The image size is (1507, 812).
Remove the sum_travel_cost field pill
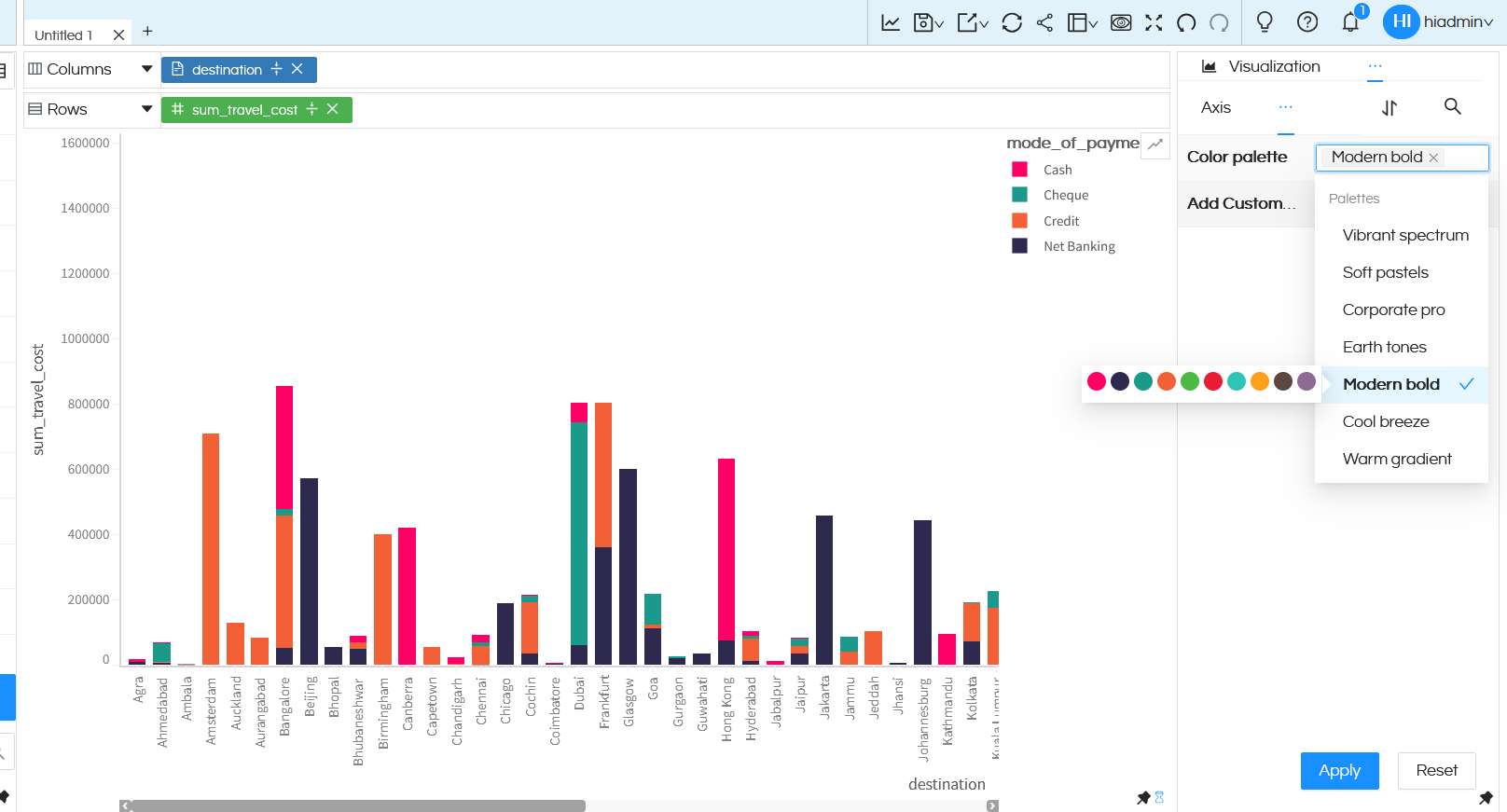(333, 109)
